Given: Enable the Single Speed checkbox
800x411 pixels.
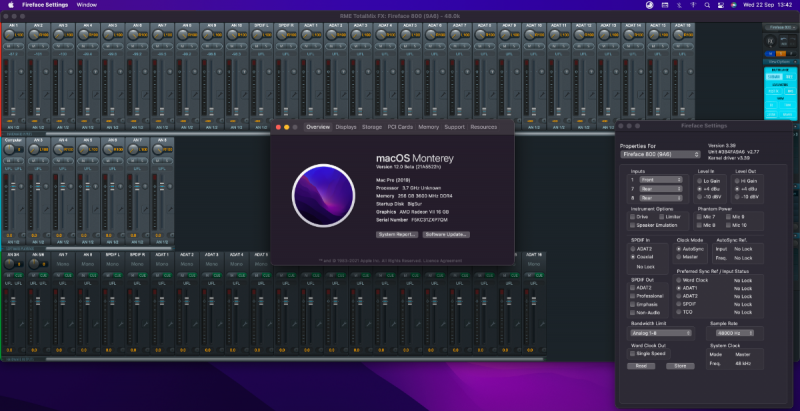Looking at the screenshot, I should 632,353.
